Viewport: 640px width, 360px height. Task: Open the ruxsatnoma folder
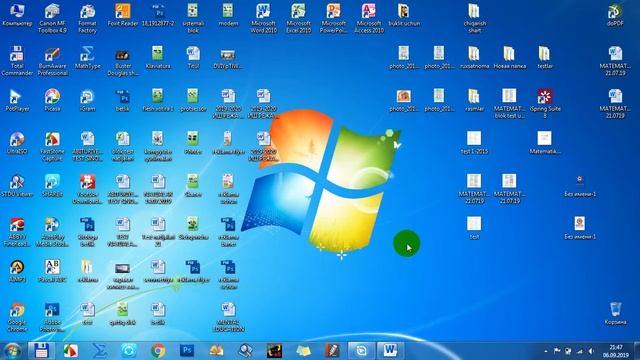[474, 58]
